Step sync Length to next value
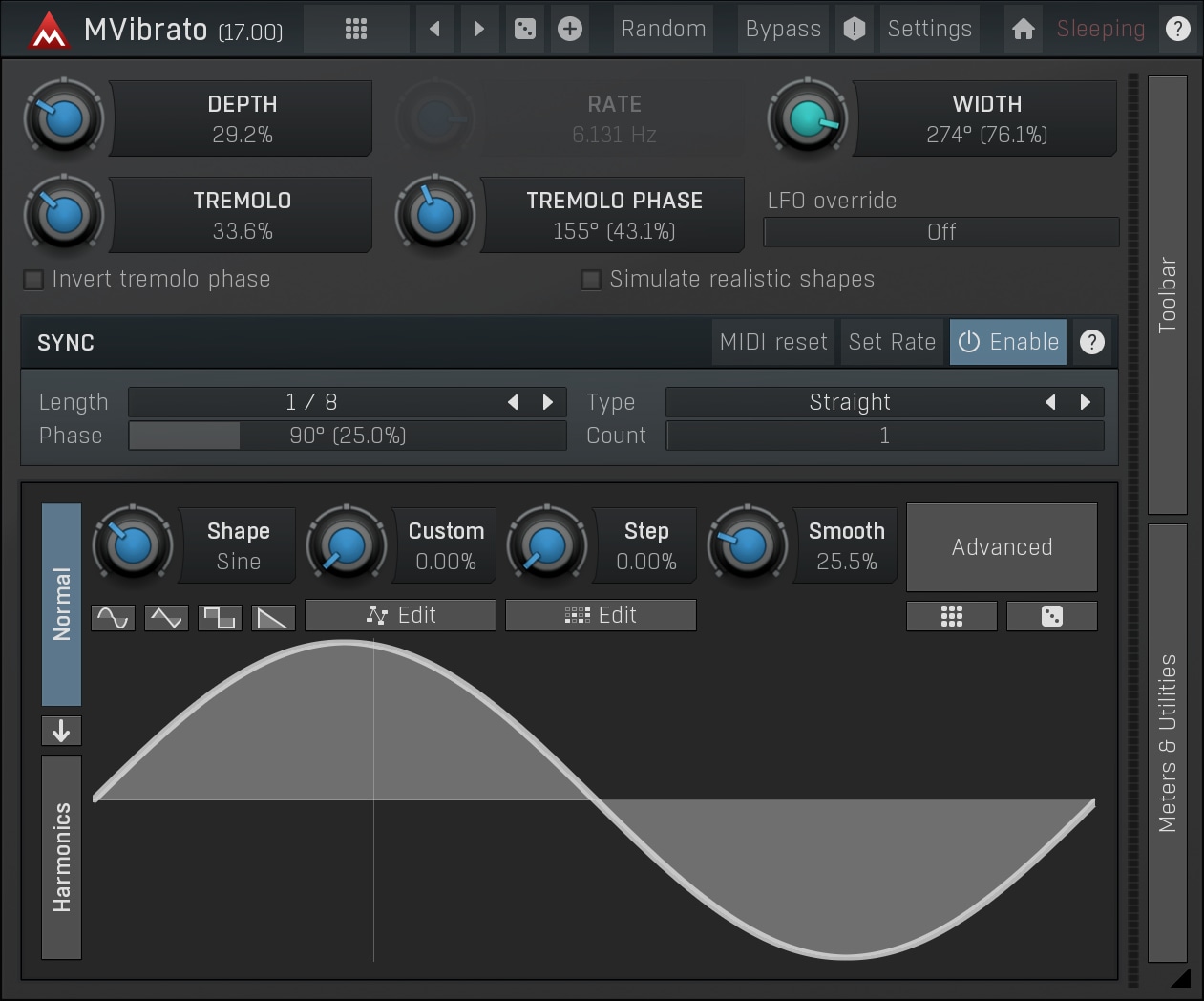This screenshot has height=1001, width=1204. click(548, 402)
